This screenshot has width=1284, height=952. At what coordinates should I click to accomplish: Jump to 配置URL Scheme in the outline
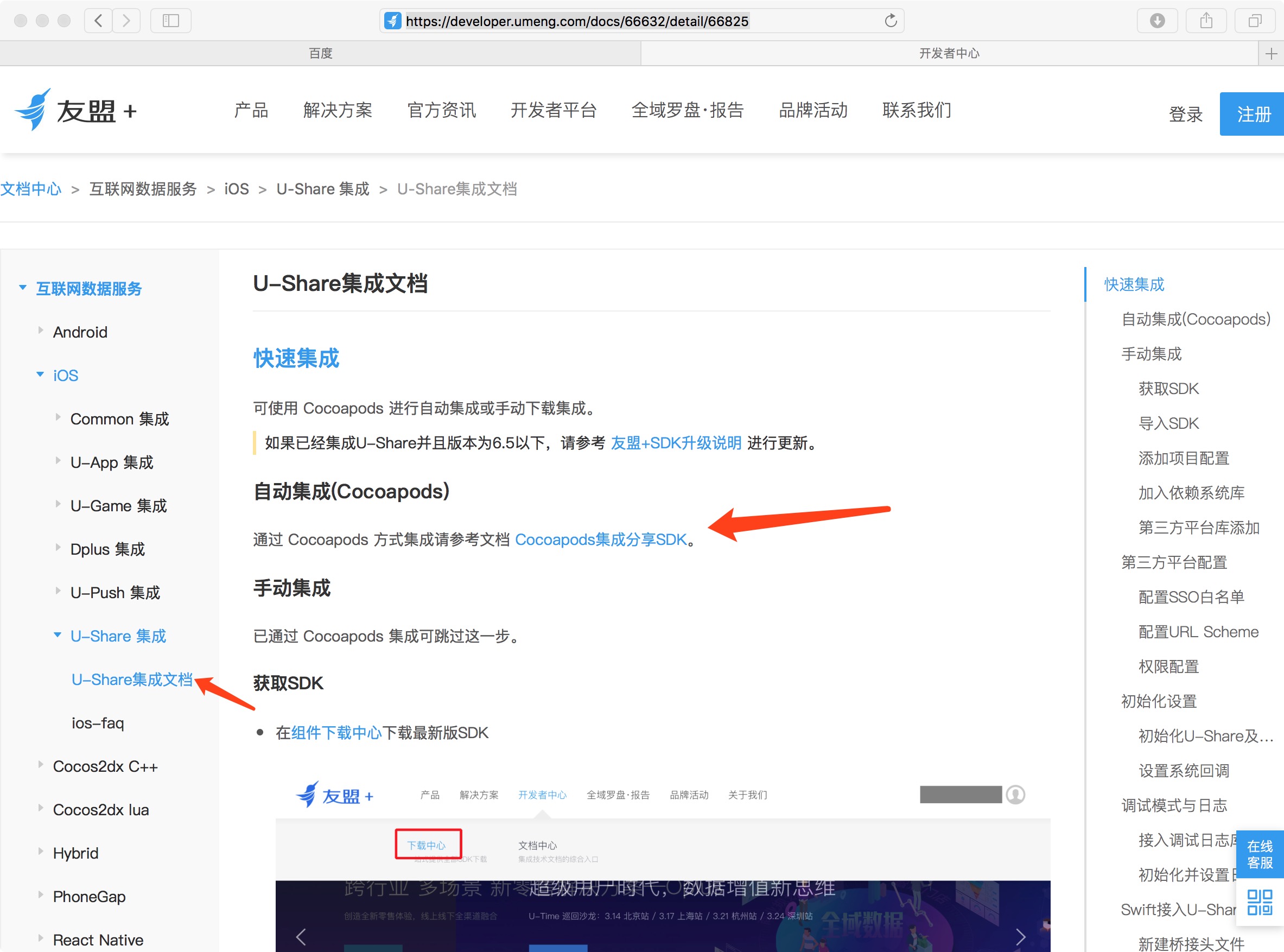pyautogui.click(x=1198, y=632)
